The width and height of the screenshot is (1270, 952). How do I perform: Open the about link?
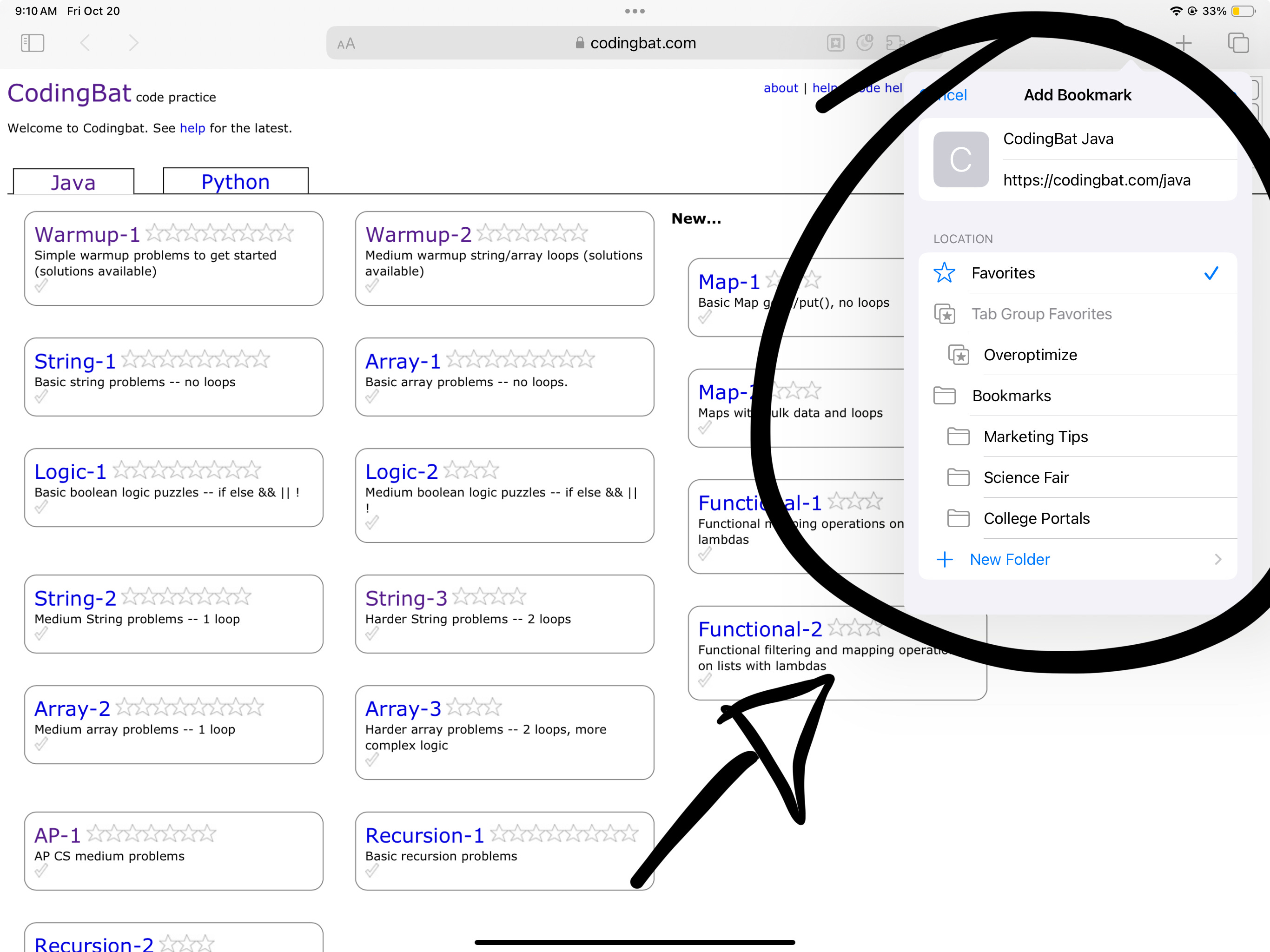(780, 88)
